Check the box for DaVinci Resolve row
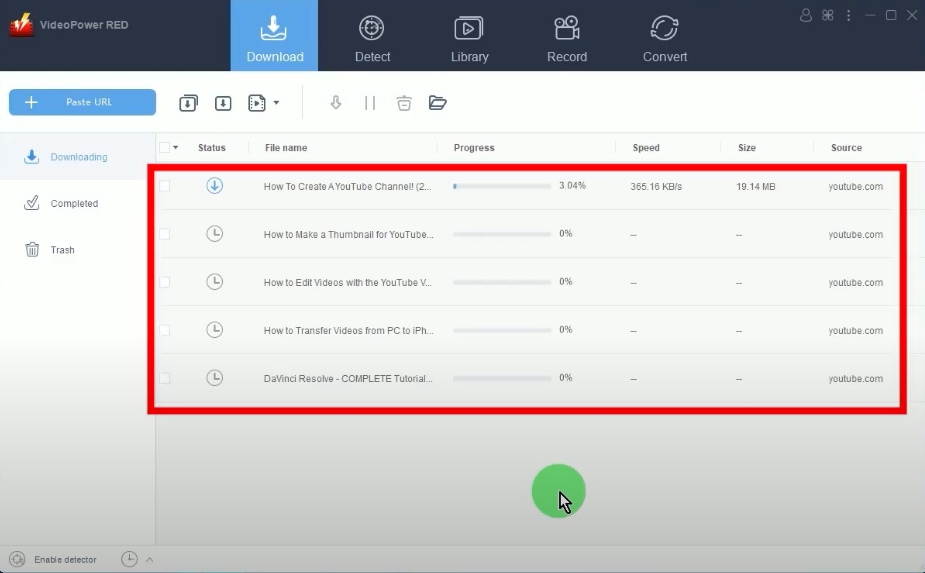Screen dimensions: 925x573 pos(165,378)
